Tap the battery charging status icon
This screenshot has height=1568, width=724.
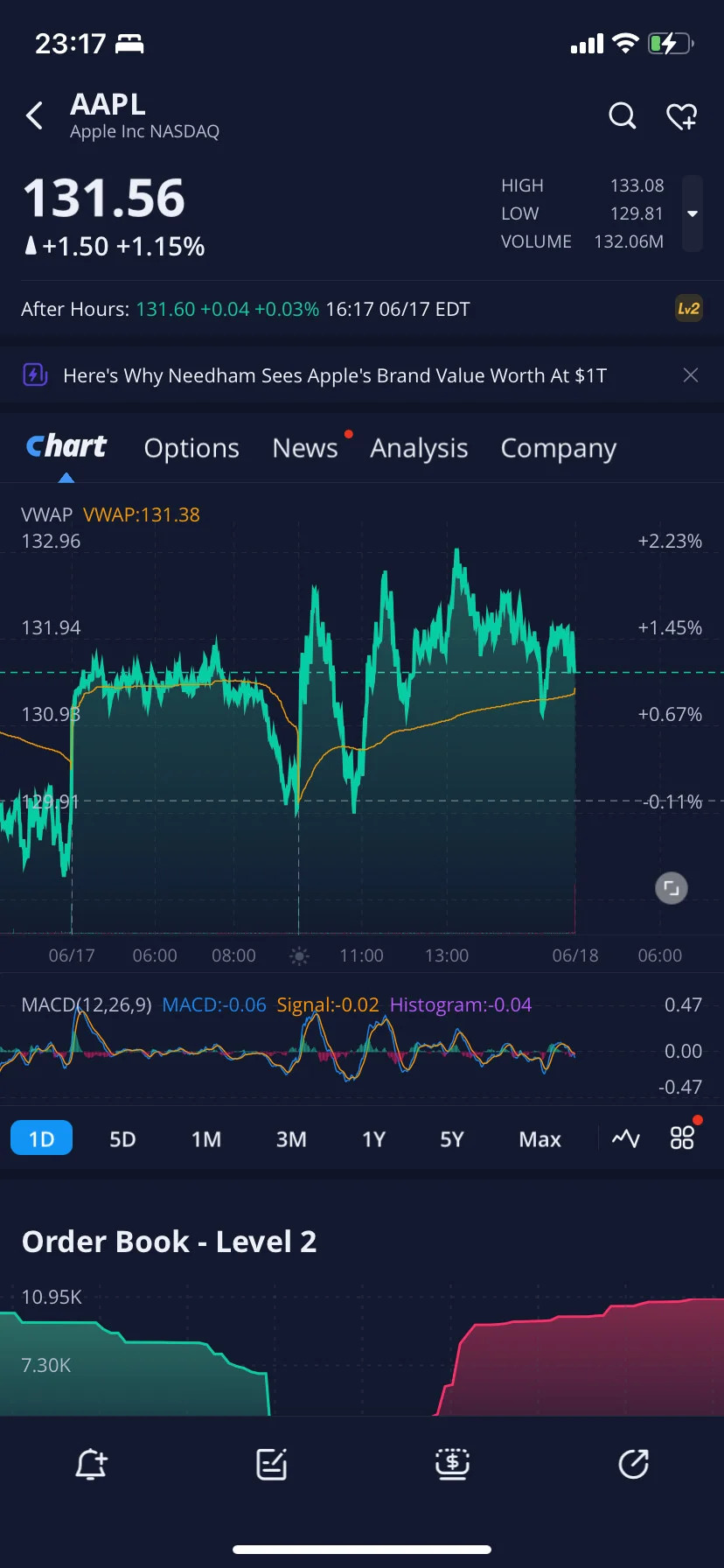click(x=671, y=43)
